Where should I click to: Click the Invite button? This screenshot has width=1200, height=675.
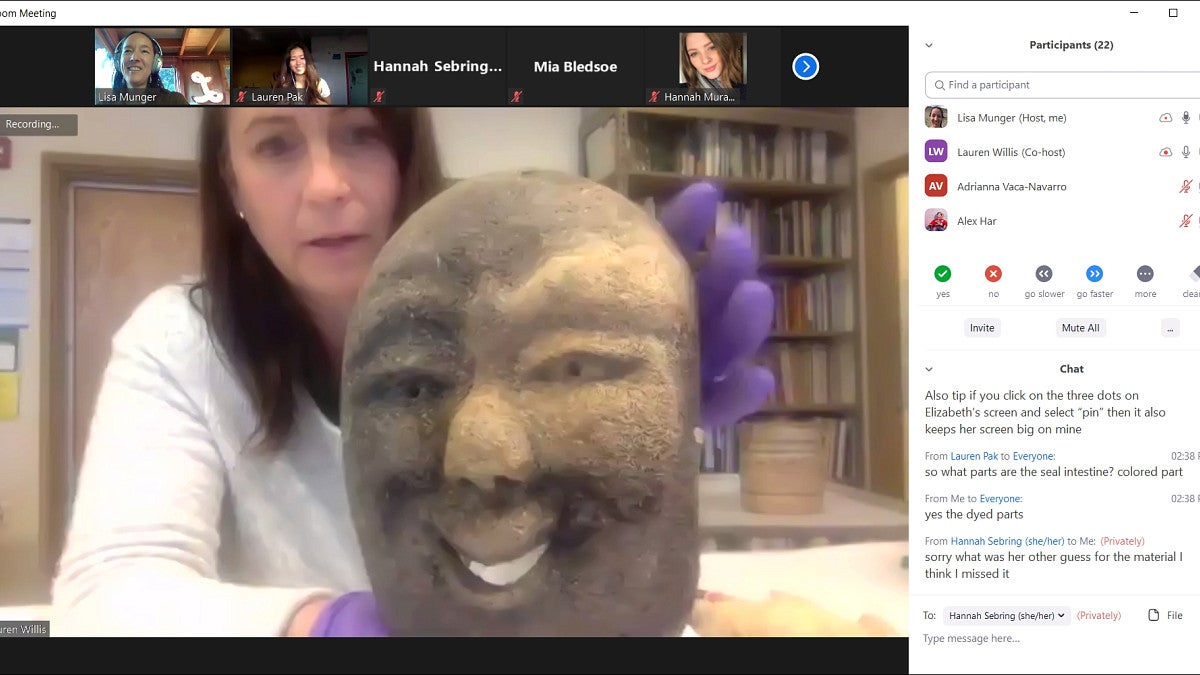coord(982,328)
